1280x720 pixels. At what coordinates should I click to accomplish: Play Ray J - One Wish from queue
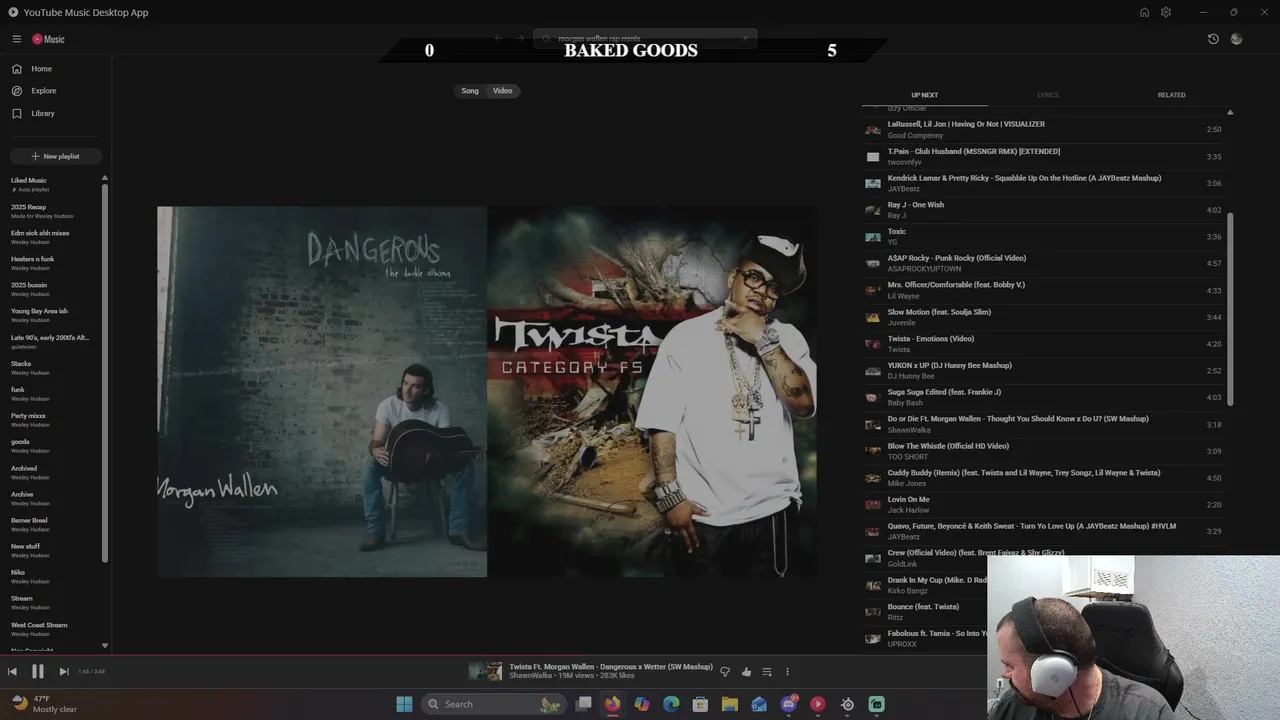click(1043, 210)
